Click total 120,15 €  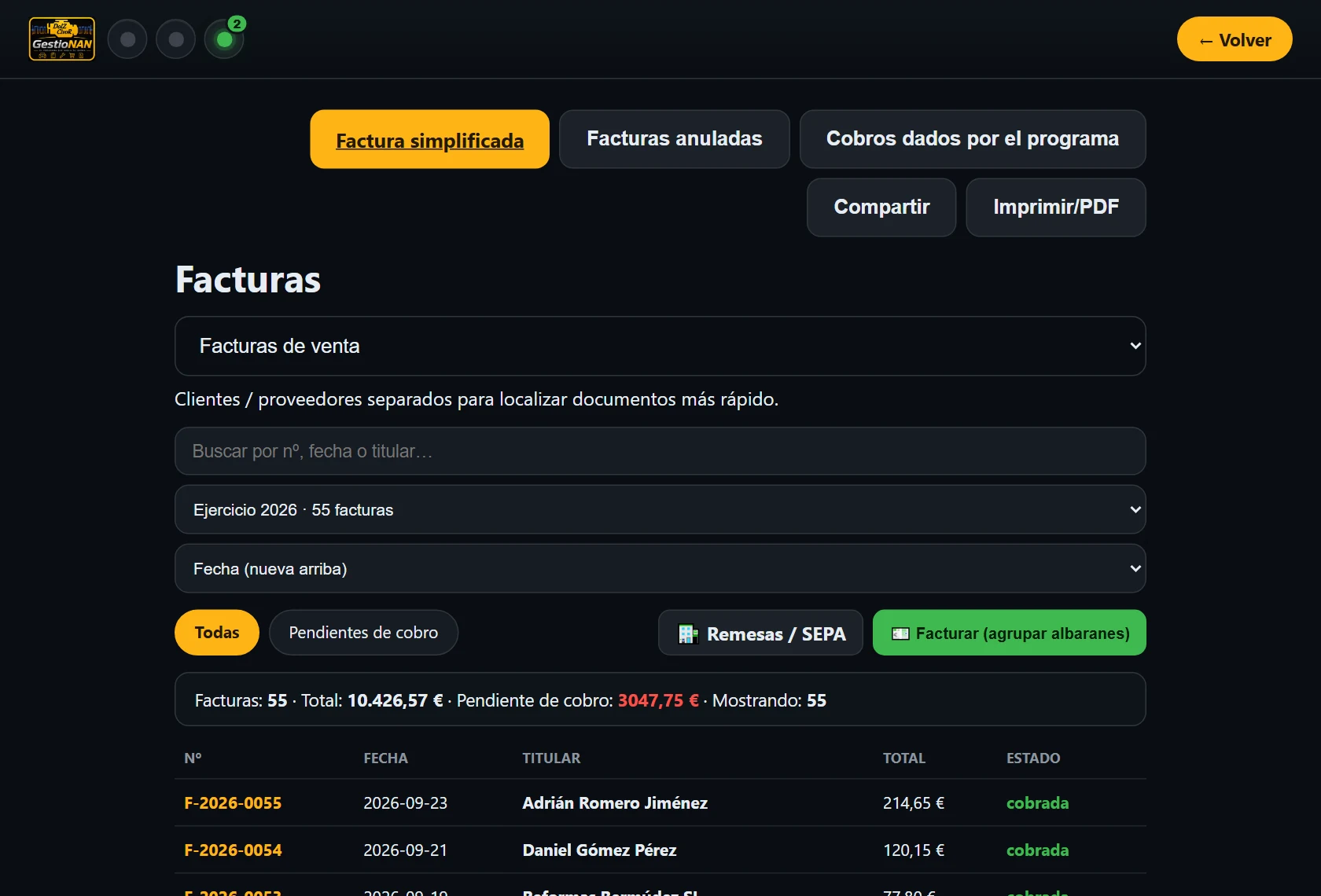914,850
